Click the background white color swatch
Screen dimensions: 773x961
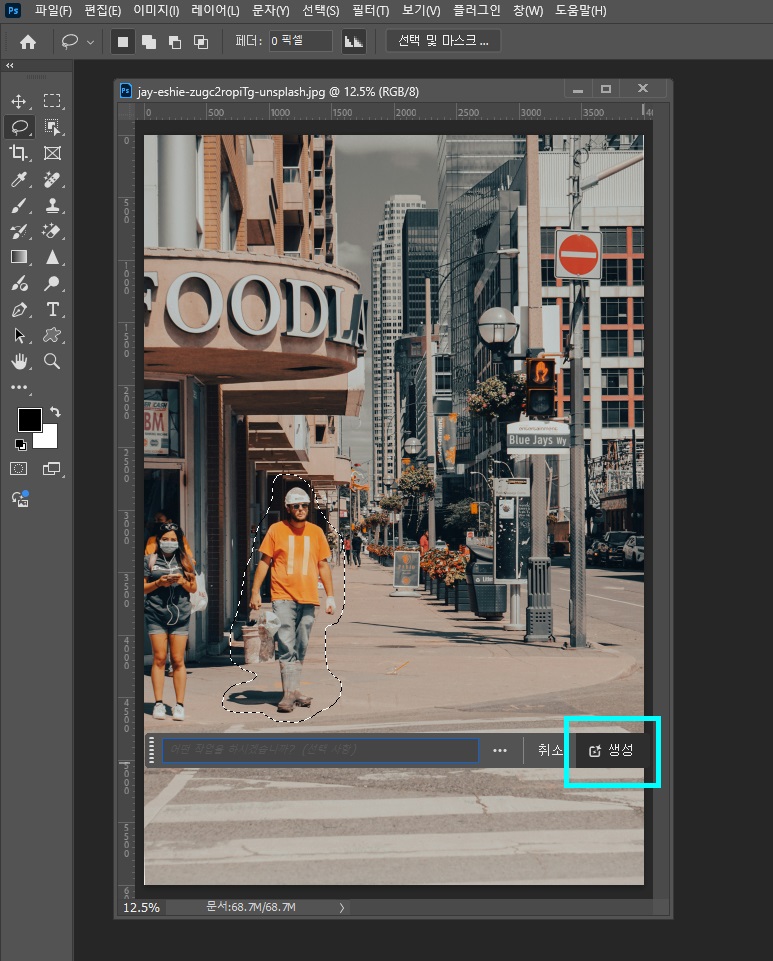(49, 440)
